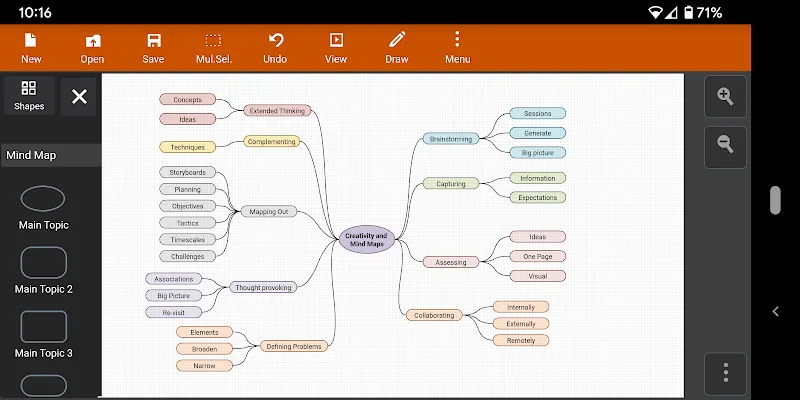800x400 pixels.
Task: Expand the Mind Map shape category
Action: tap(50, 155)
